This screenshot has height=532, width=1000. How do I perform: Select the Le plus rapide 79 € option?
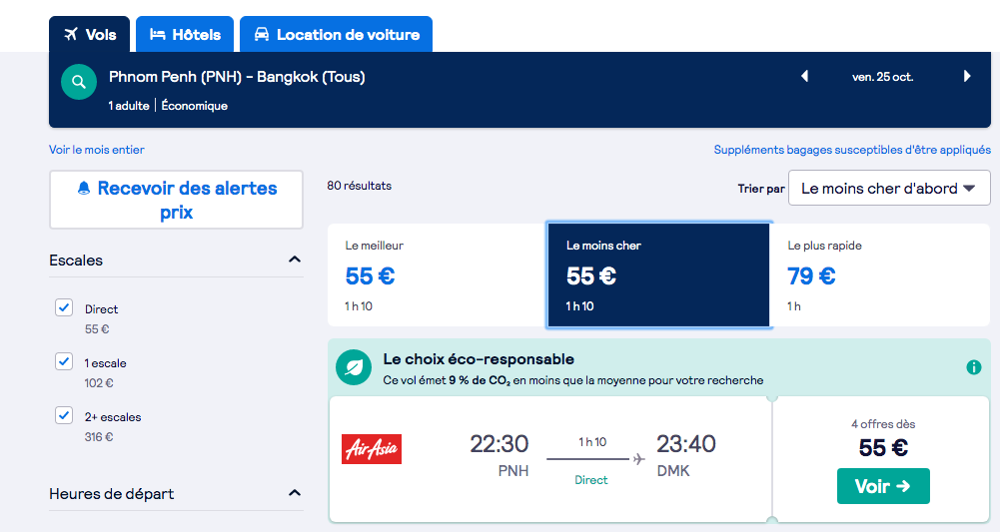point(880,275)
